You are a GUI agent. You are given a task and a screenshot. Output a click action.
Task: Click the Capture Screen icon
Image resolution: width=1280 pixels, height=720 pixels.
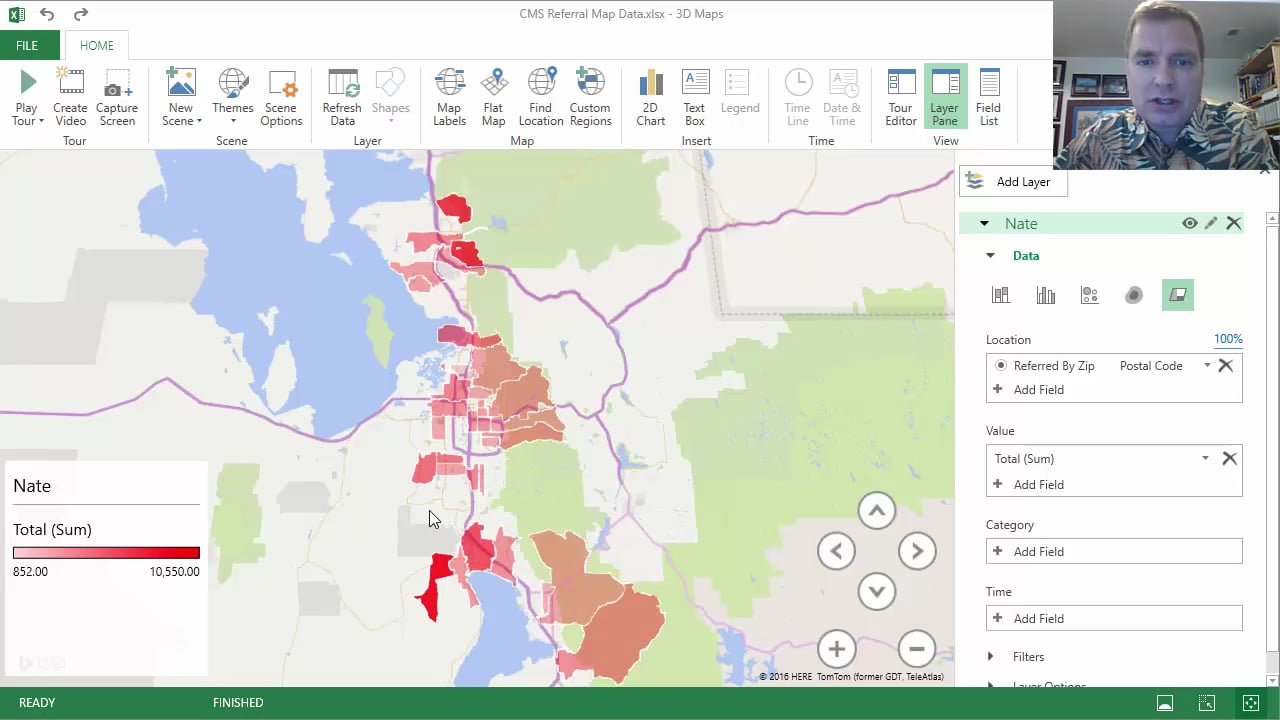click(x=117, y=98)
